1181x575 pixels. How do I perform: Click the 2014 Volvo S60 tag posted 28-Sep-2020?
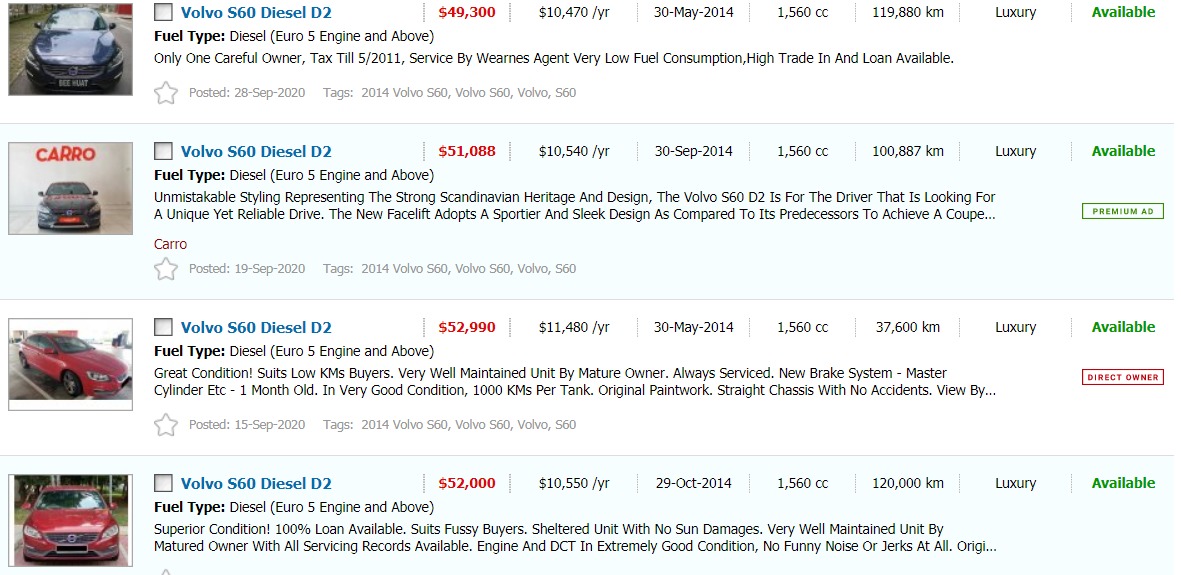[404, 93]
